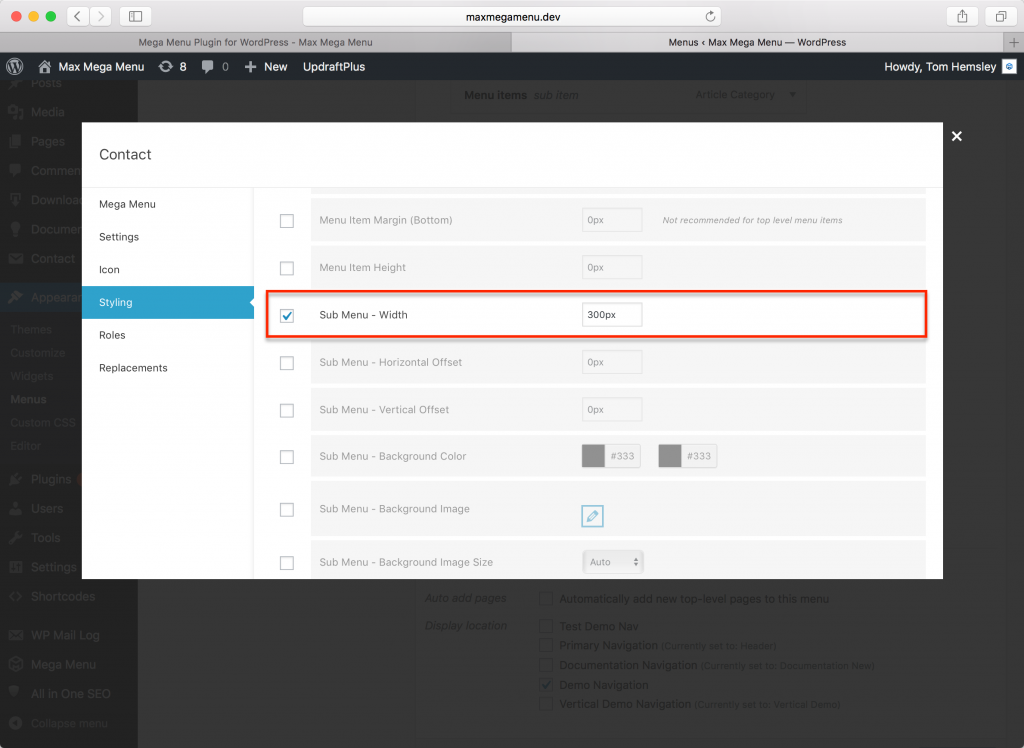Viewport: 1024px width, 748px height.
Task: Open the Auto dropdown for Background Image Size
Action: pyautogui.click(x=613, y=562)
